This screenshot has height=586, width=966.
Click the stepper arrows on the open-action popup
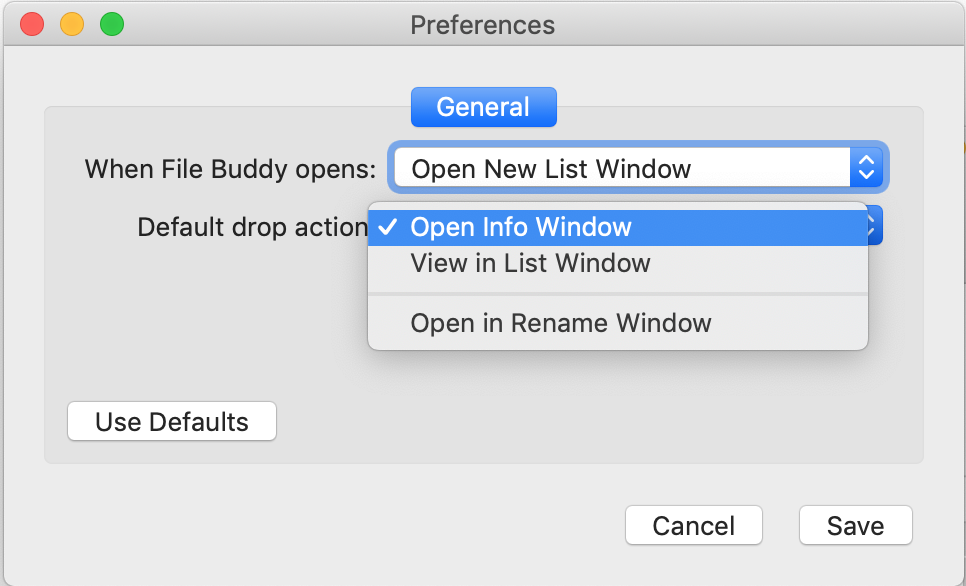[x=866, y=168]
